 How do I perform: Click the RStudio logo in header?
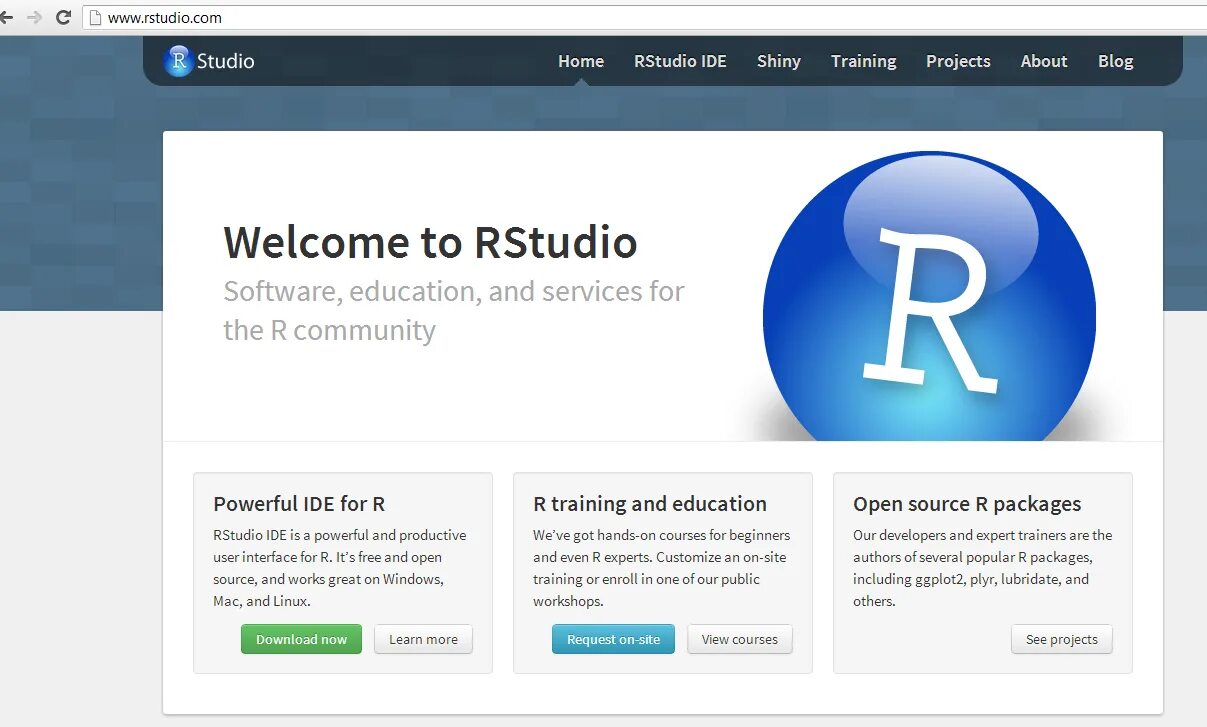(x=209, y=61)
